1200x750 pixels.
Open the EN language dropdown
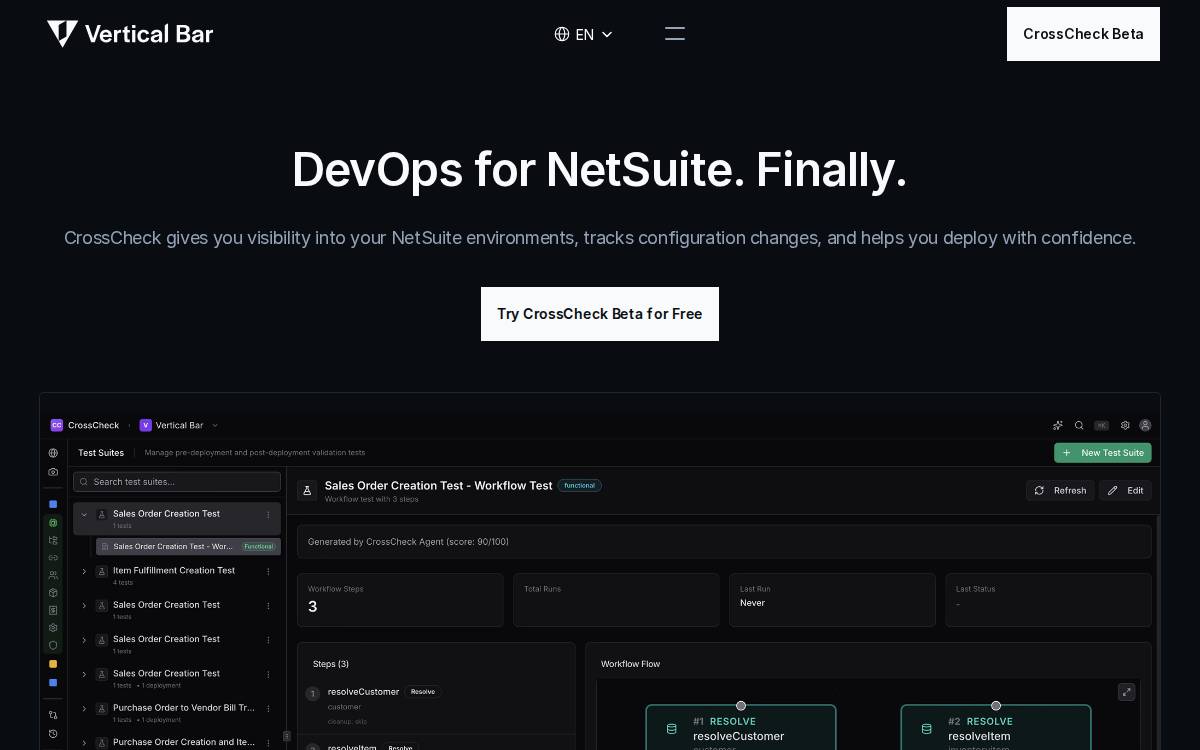click(584, 34)
